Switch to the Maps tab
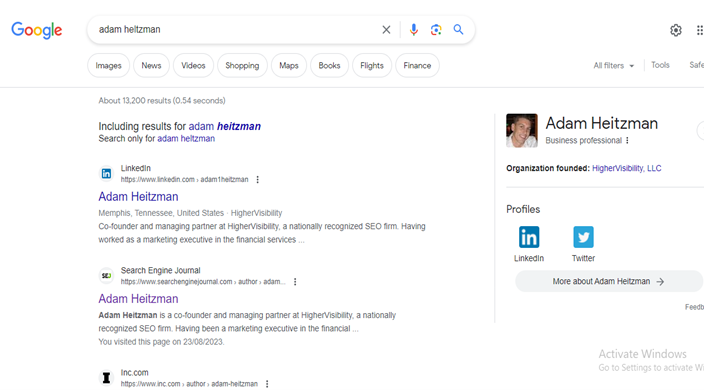 [289, 66]
